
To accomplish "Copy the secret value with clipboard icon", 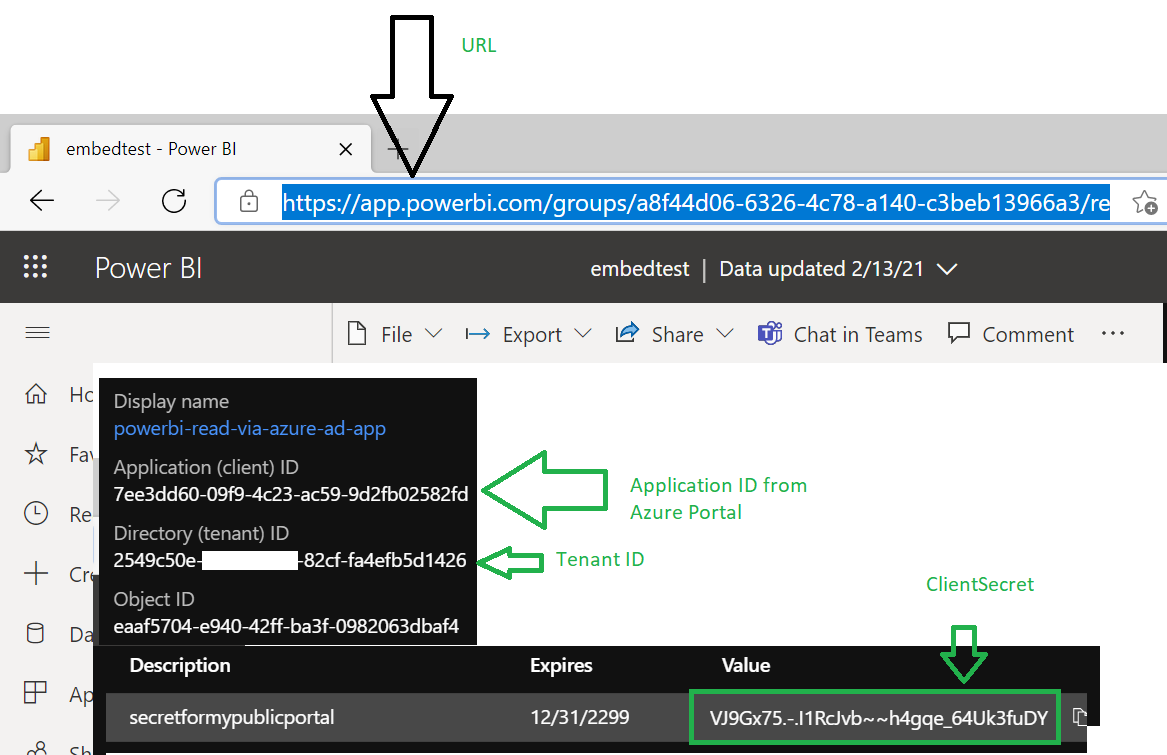I will coord(1078,717).
